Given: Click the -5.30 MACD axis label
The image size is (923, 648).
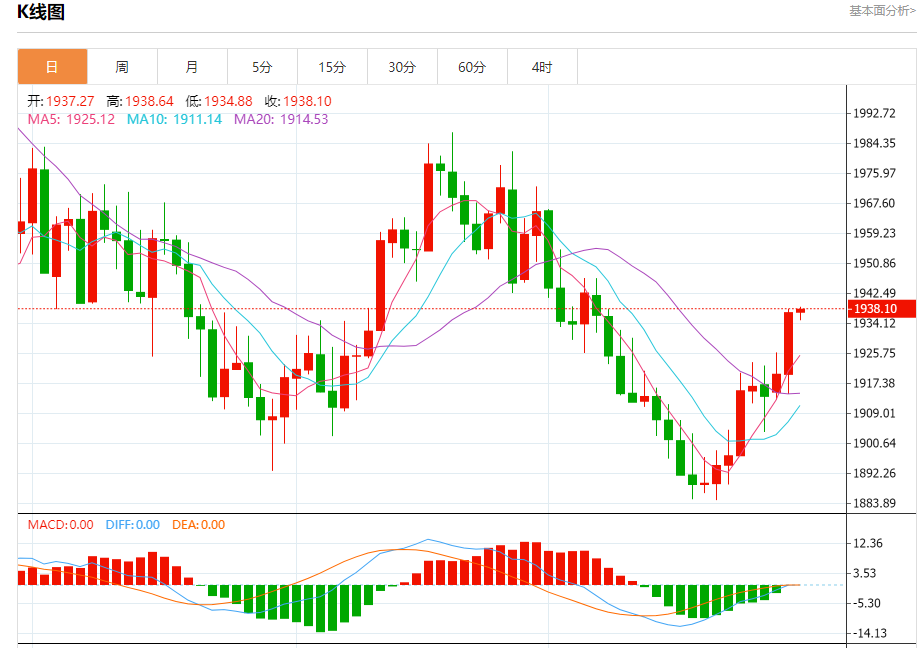Looking at the screenshot, I should pyautogui.click(x=865, y=603).
